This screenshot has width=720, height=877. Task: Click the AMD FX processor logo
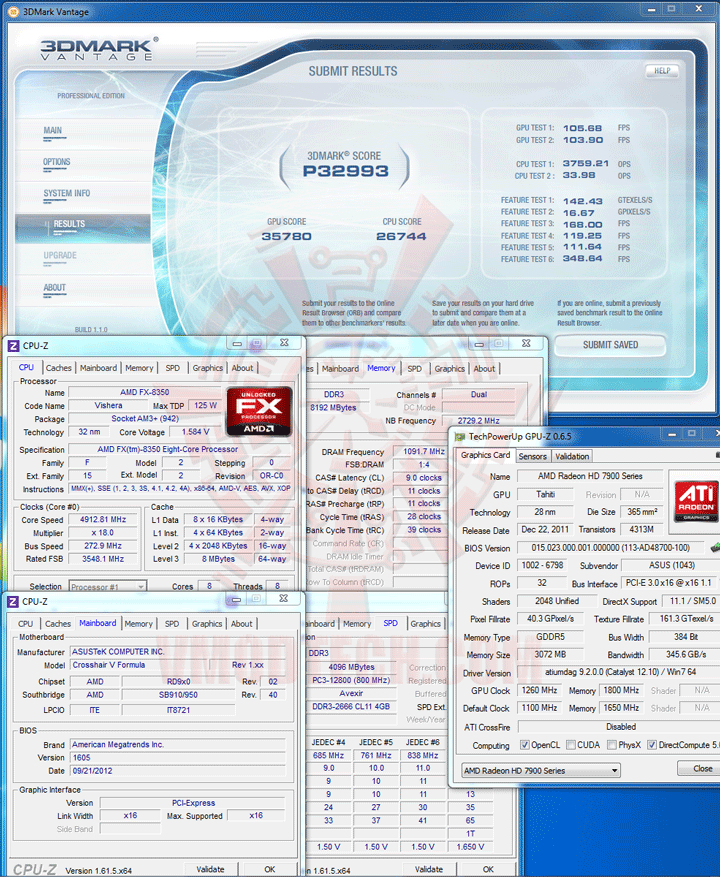click(258, 411)
